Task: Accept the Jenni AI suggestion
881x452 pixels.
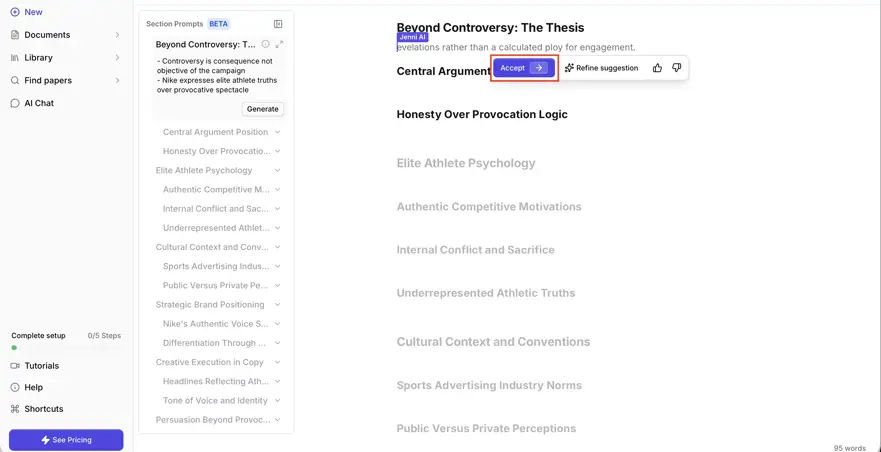Action: pos(524,68)
